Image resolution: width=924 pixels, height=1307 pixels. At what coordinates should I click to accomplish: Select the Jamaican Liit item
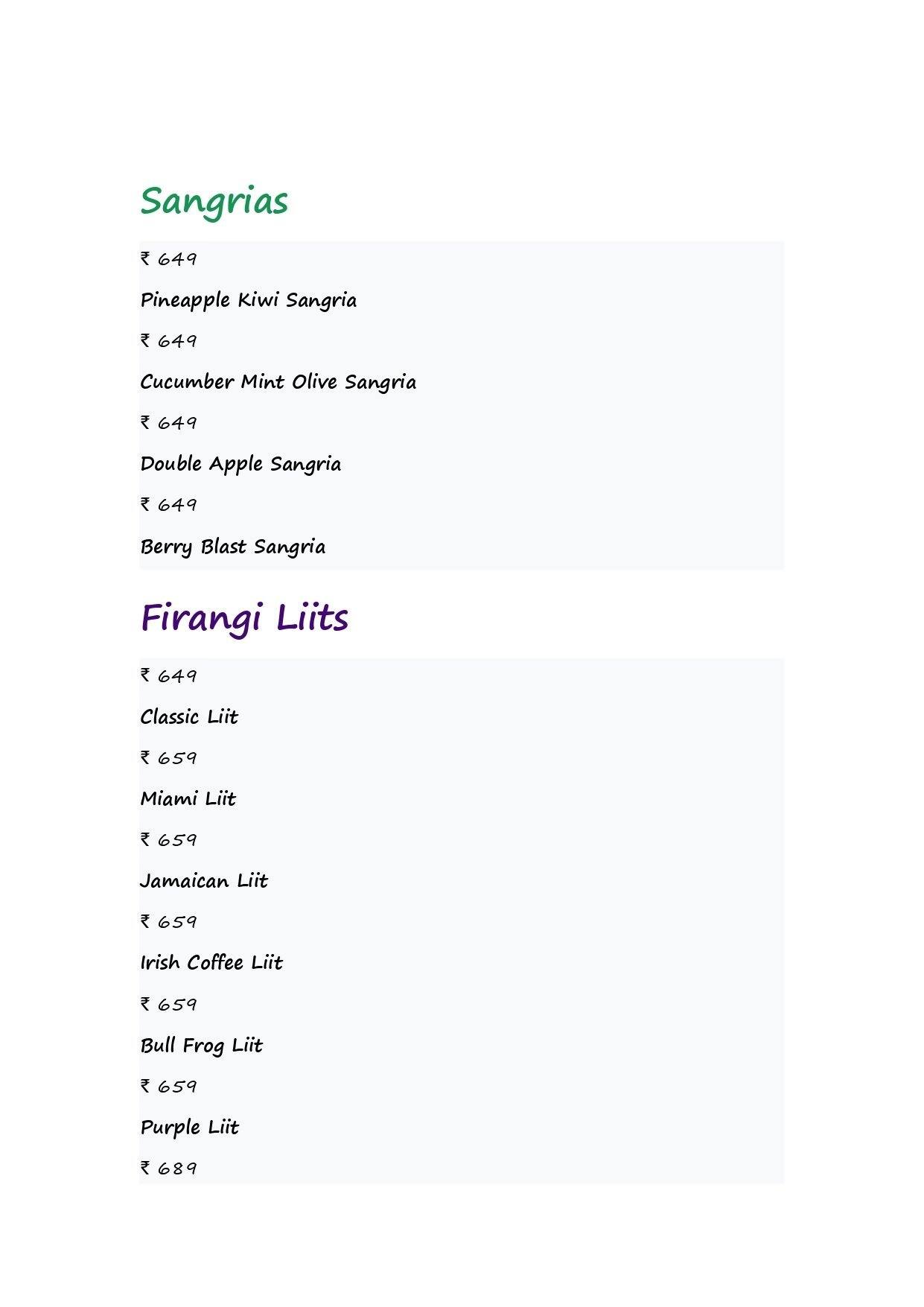point(204,881)
